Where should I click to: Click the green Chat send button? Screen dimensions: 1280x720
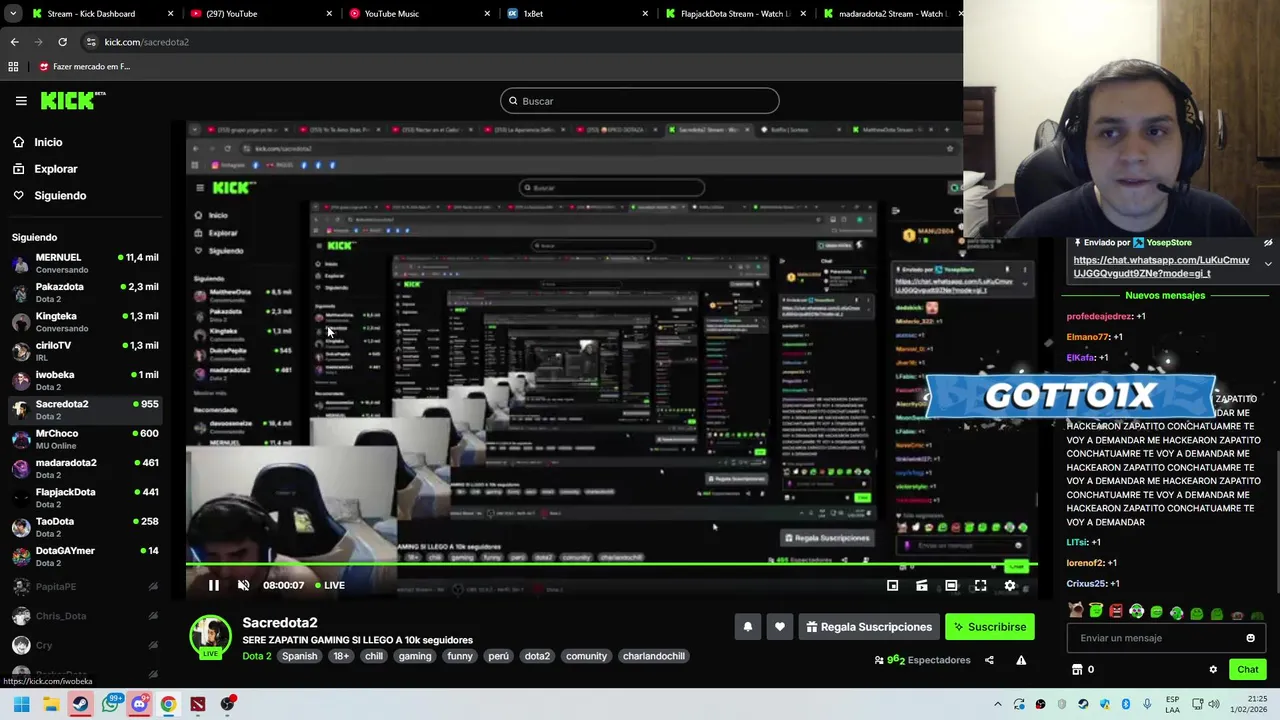pyautogui.click(x=1248, y=670)
